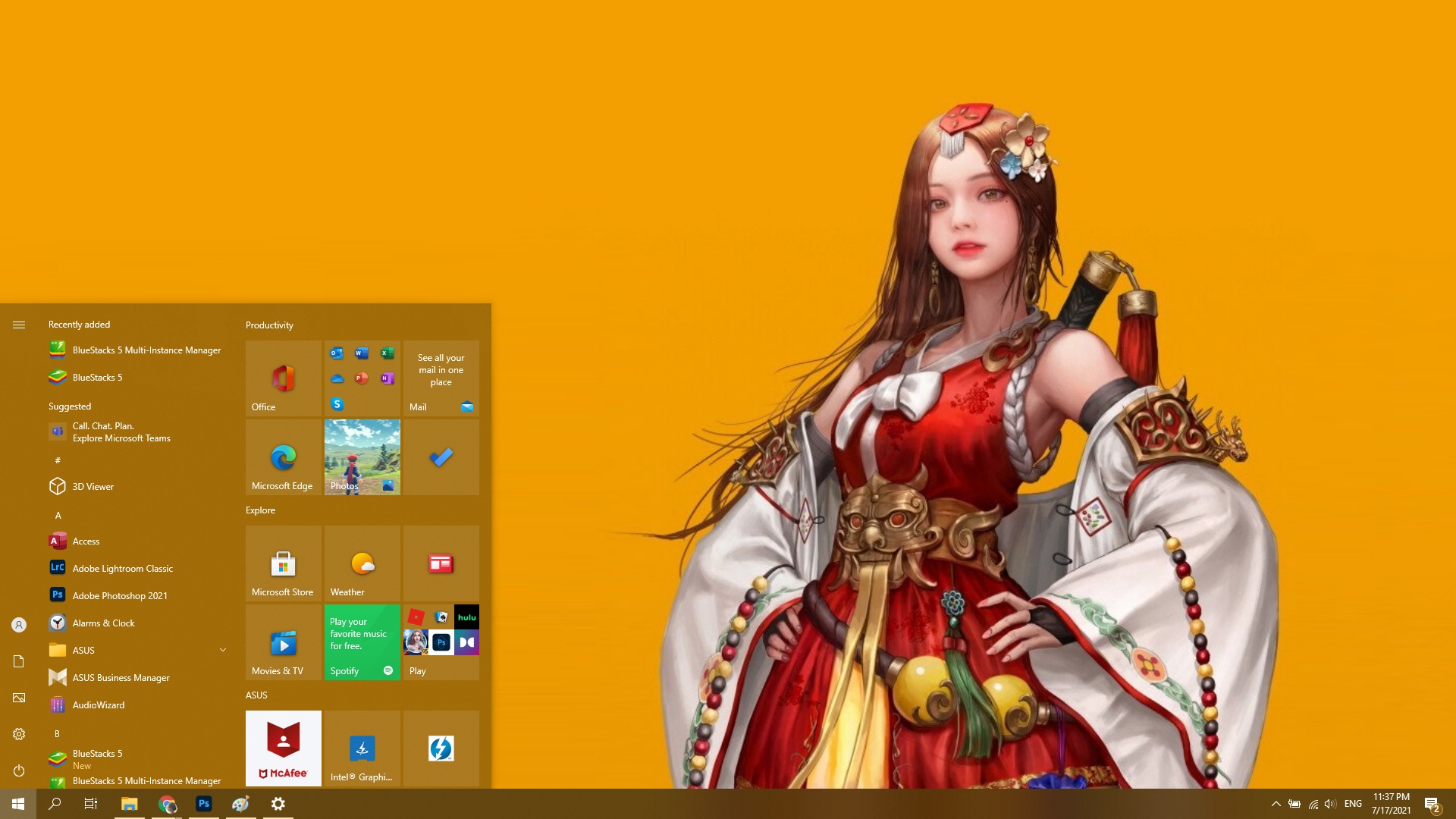The width and height of the screenshot is (1456, 819).
Task: Open PowerPoint from Office apps tile
Action: coord(362,378)
